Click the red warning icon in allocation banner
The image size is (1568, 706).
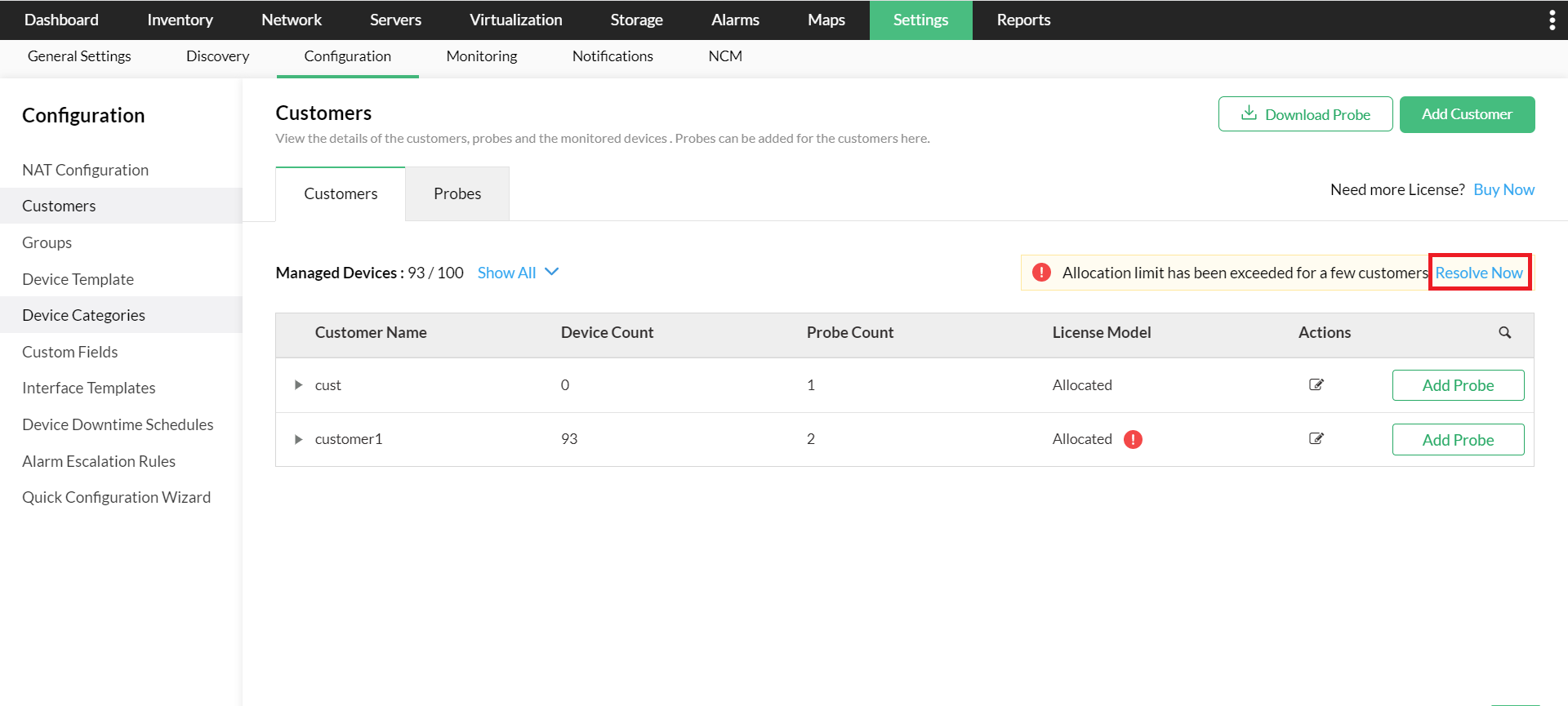[1041, 273]
